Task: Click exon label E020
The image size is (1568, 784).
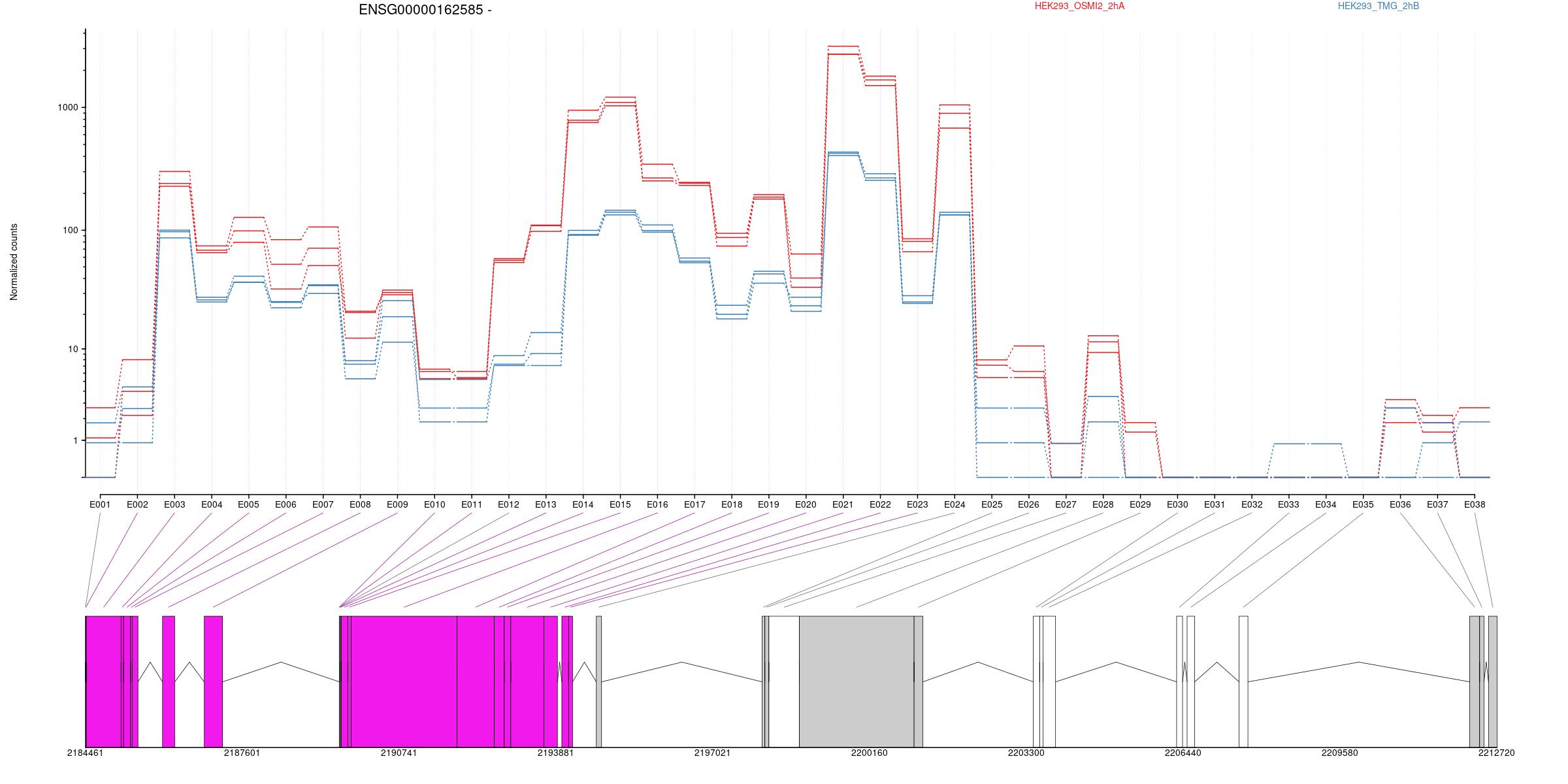Action: point(806,504)
